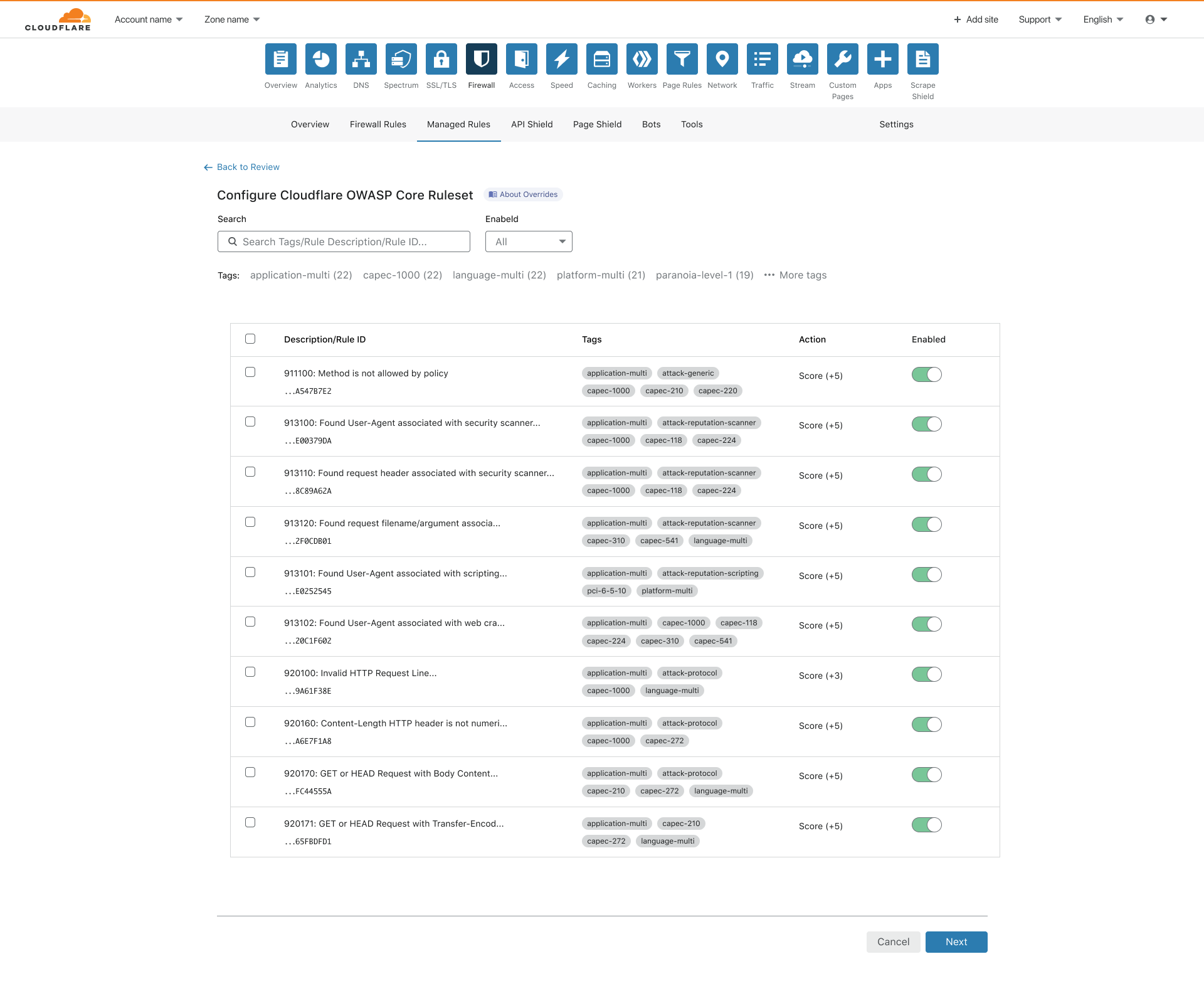
Task: Switch to the Bots tab
Action: 651,124
